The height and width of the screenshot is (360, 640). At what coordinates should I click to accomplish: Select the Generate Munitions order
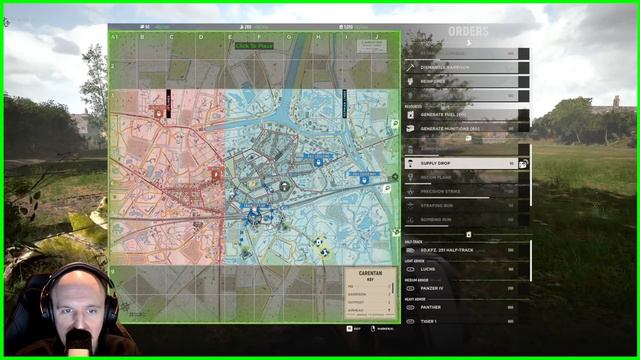tap(467, 129)
